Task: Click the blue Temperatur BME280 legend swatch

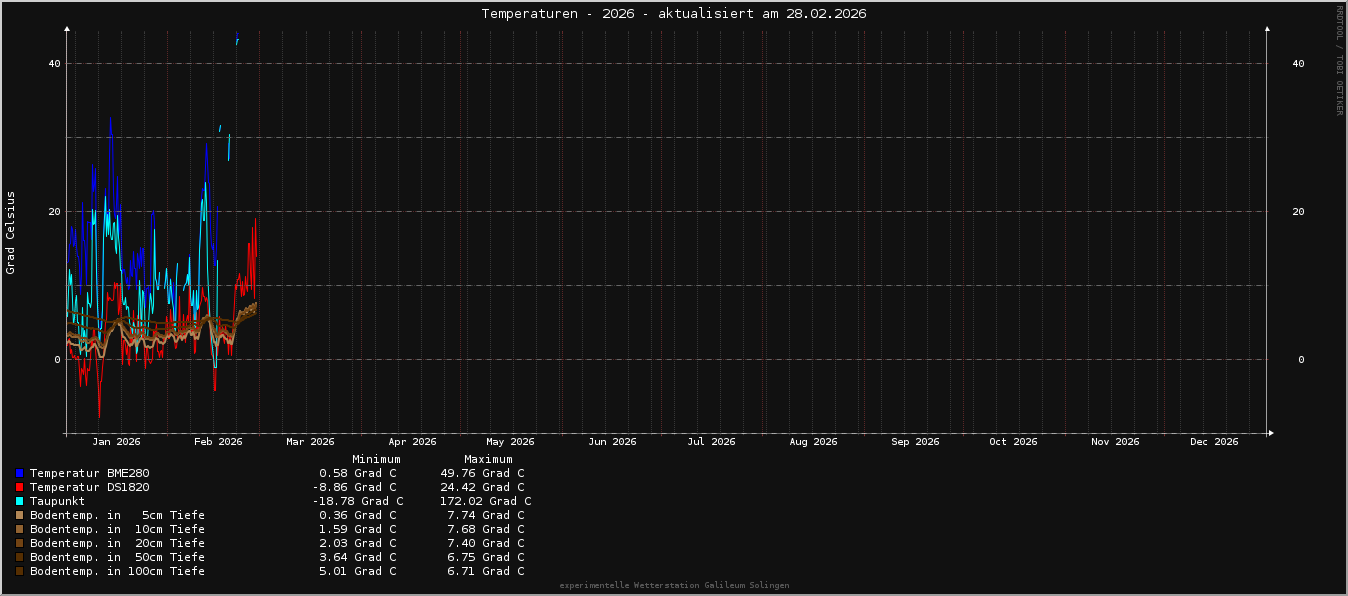Action: (19, 473)
